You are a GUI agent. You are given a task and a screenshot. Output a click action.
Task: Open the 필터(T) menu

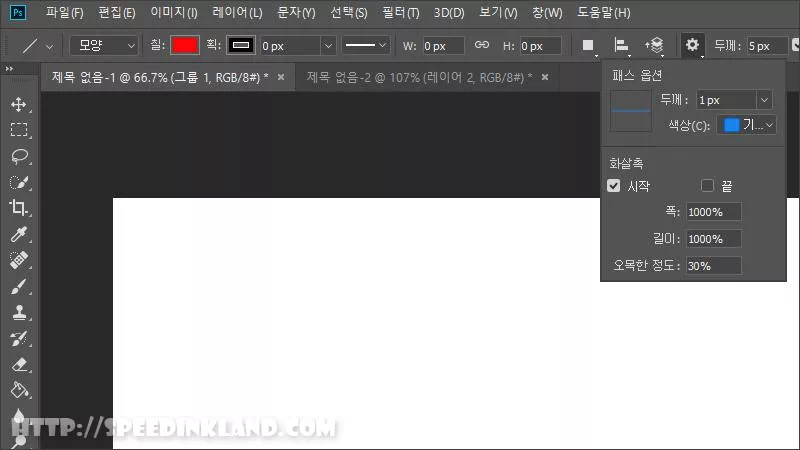click(401, 13)
